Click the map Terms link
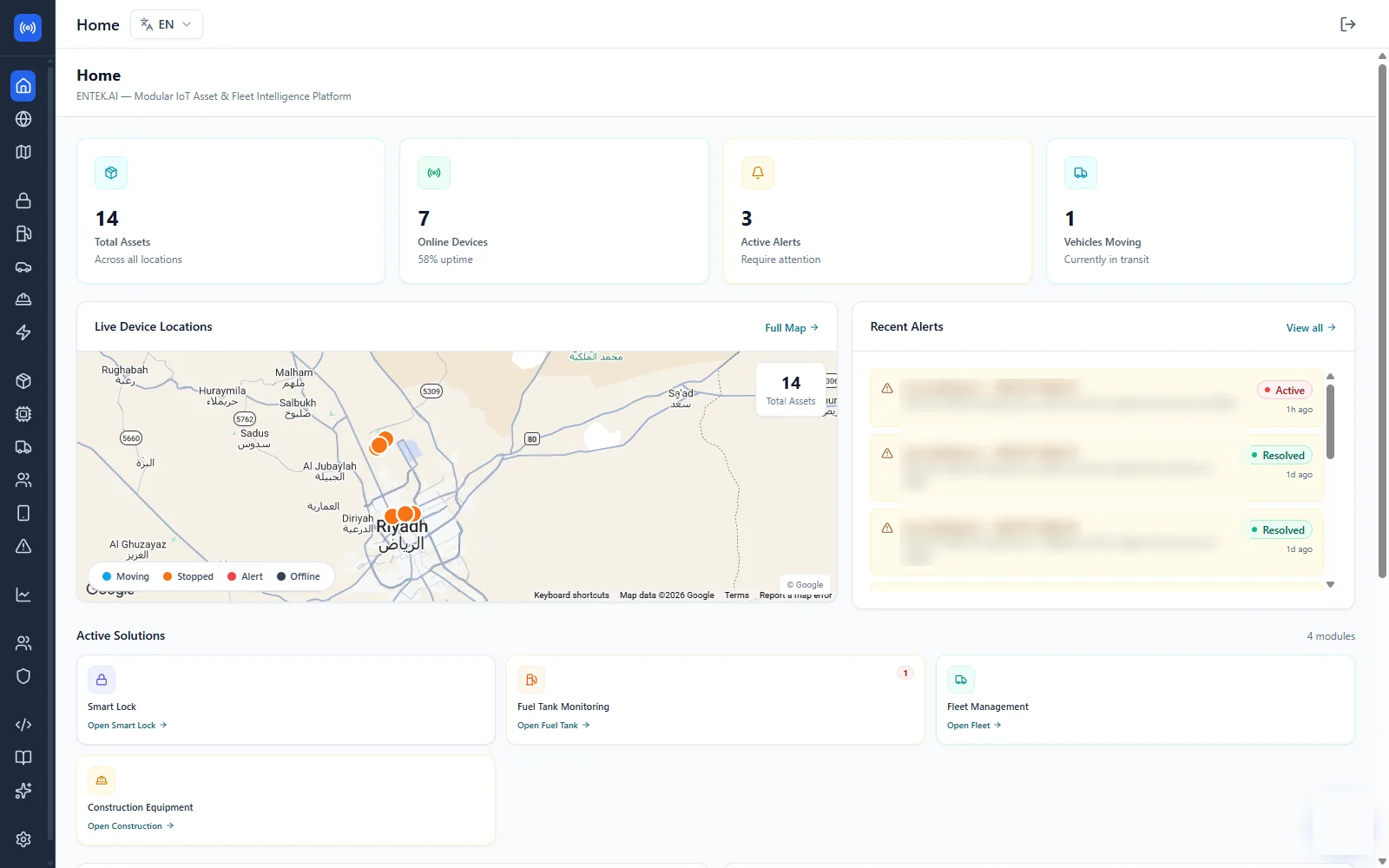Image resolution: width=1389 pixels, height=868 pixels. pos(736,595)
